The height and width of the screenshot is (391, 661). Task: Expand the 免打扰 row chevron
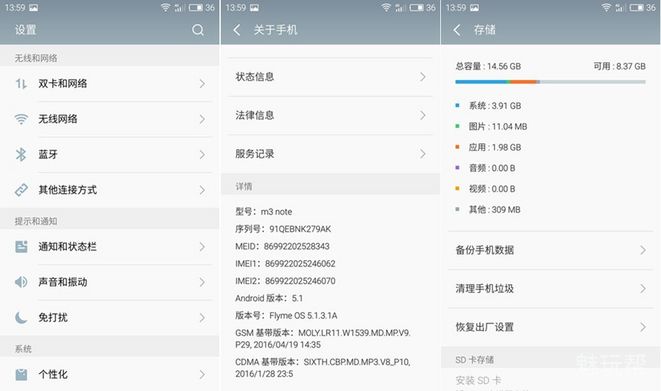coord(202,317)
